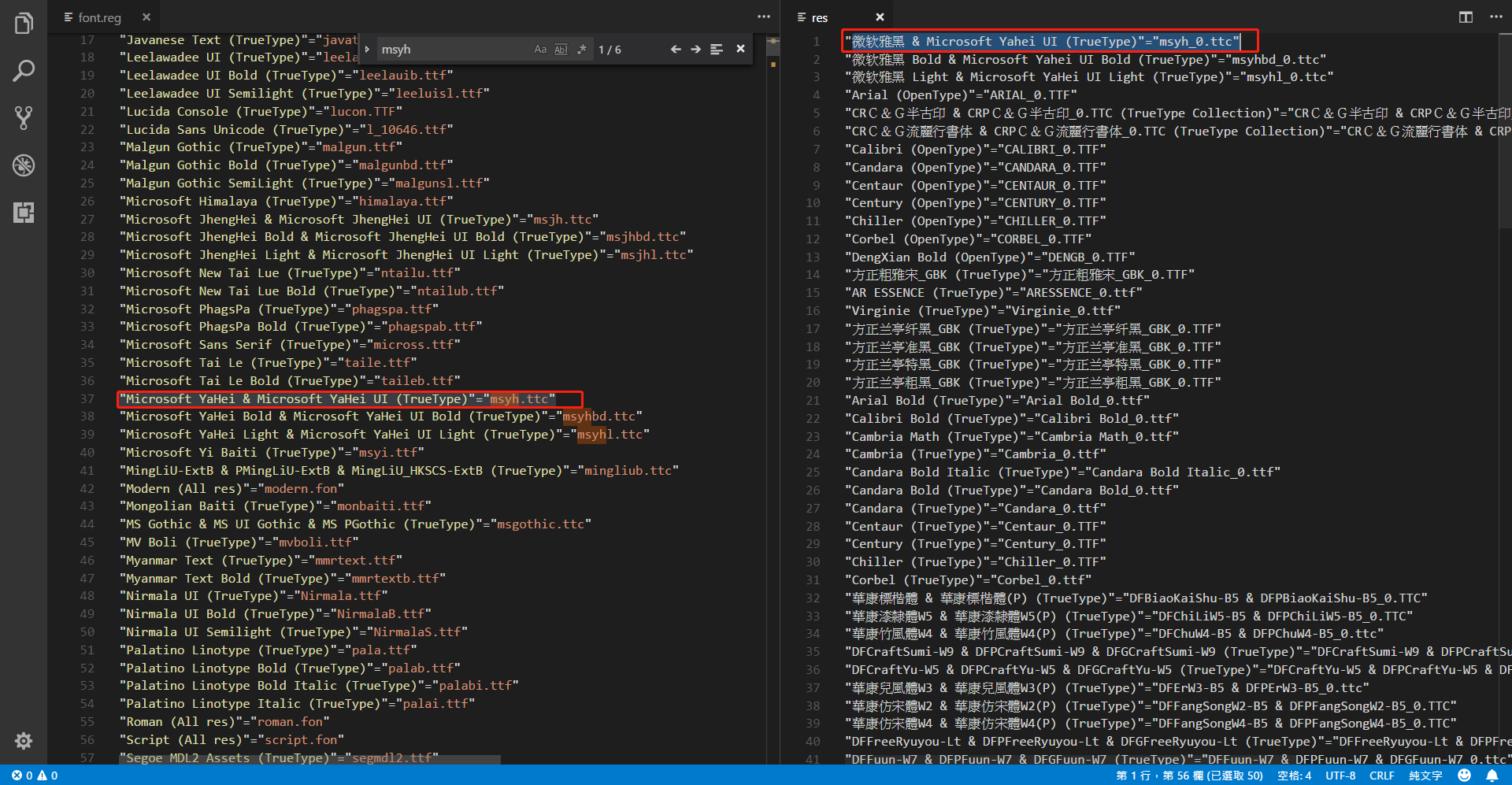Click the Script (All res) line

click(232, 740)
